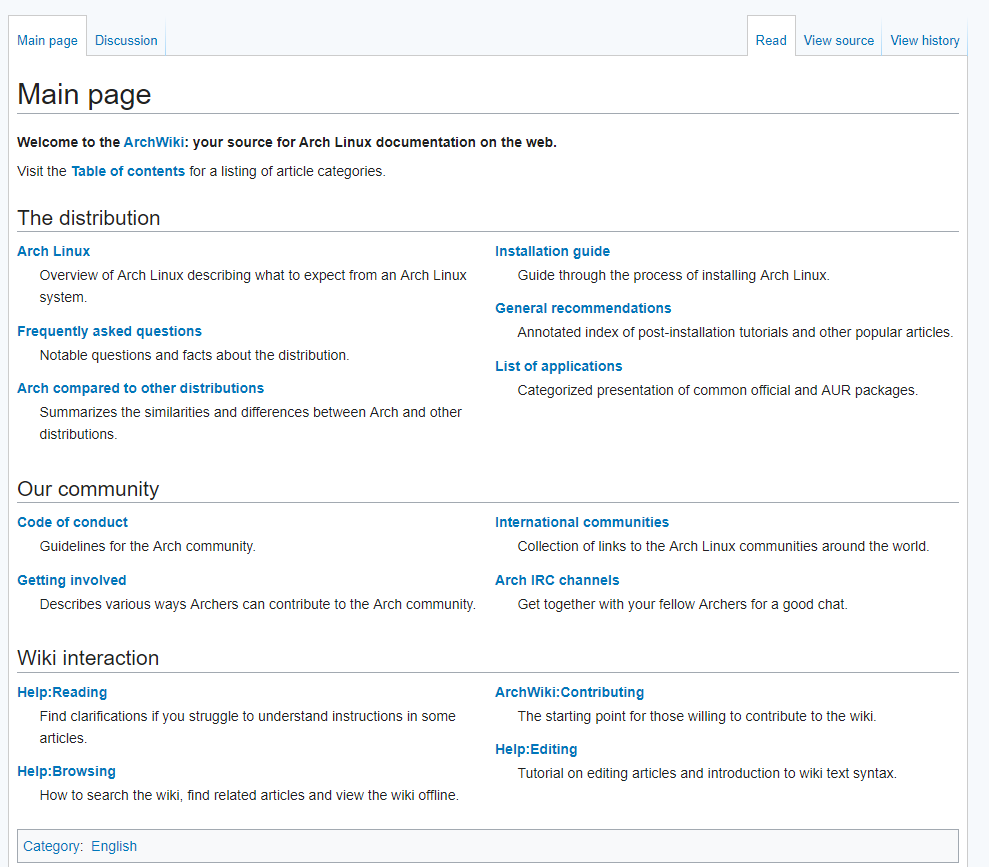Select the Read tab

771,40
